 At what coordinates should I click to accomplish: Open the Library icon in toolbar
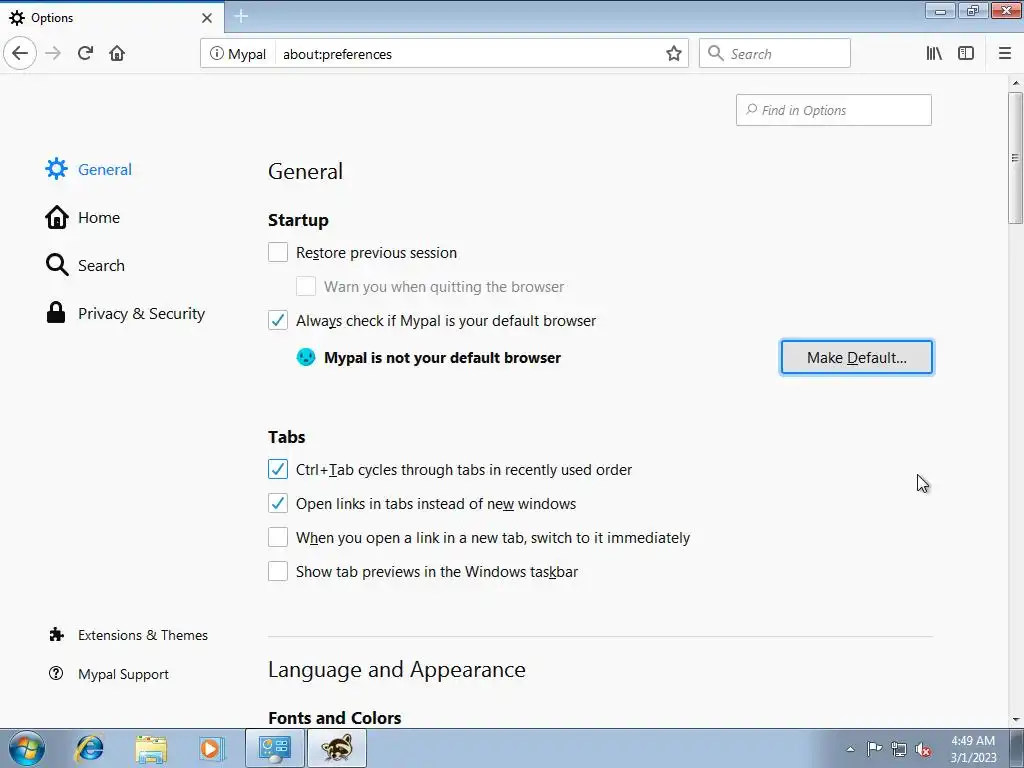[934, 53]
